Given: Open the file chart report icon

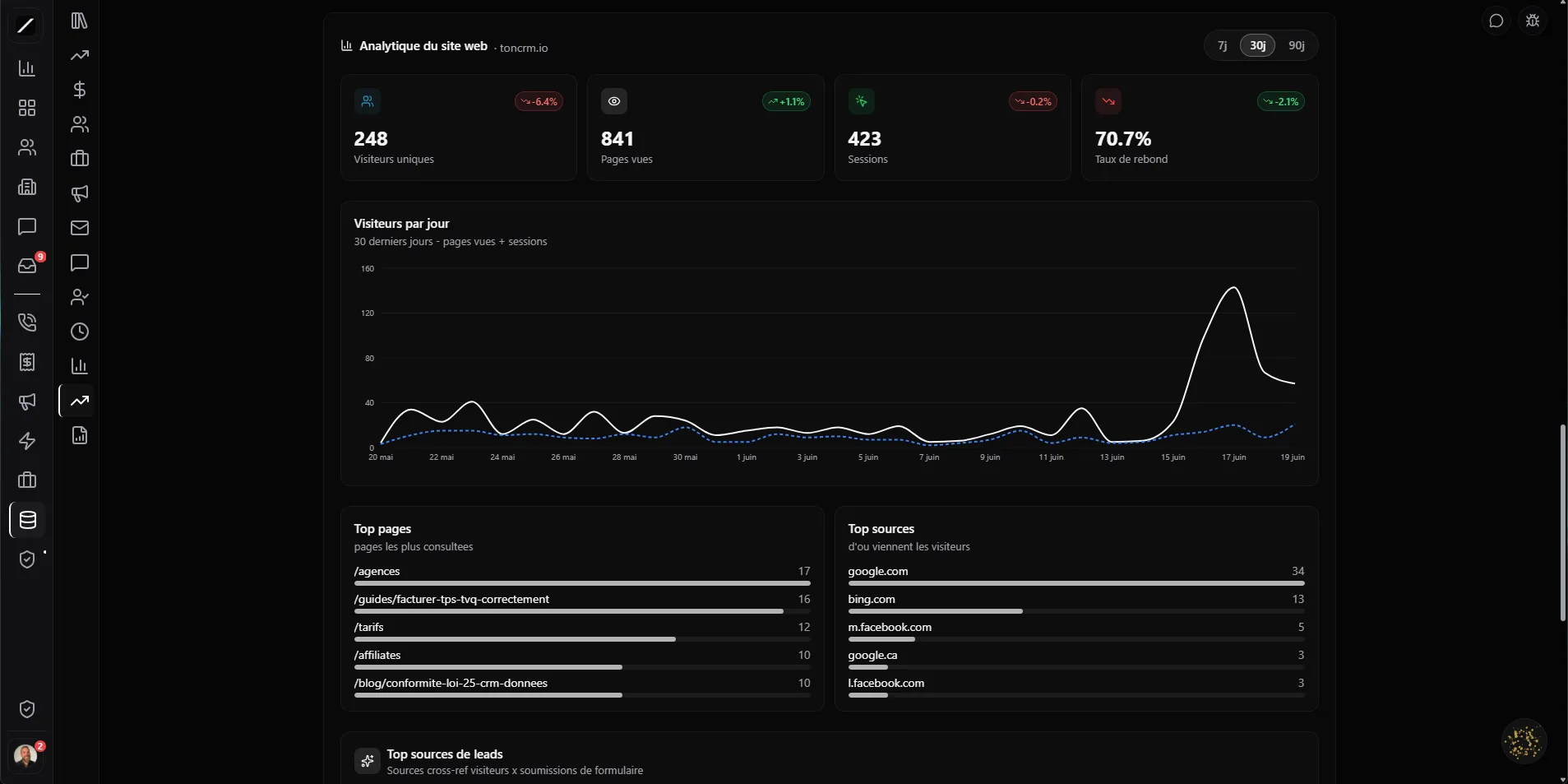Looking at the screenshot, I should point(80,435).
